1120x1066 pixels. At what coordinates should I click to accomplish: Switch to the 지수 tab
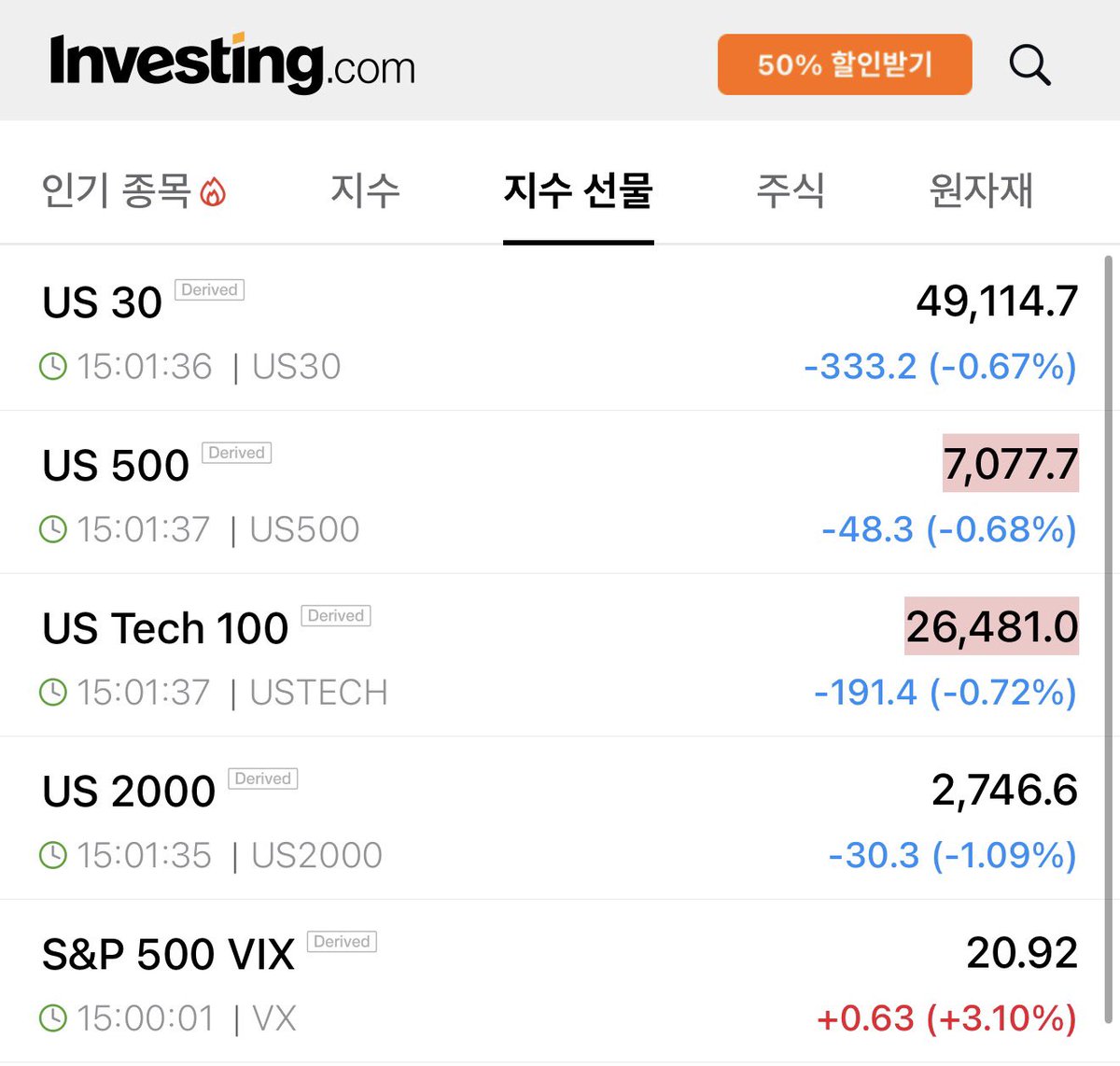pyautogui.click(x=365, y=190)
